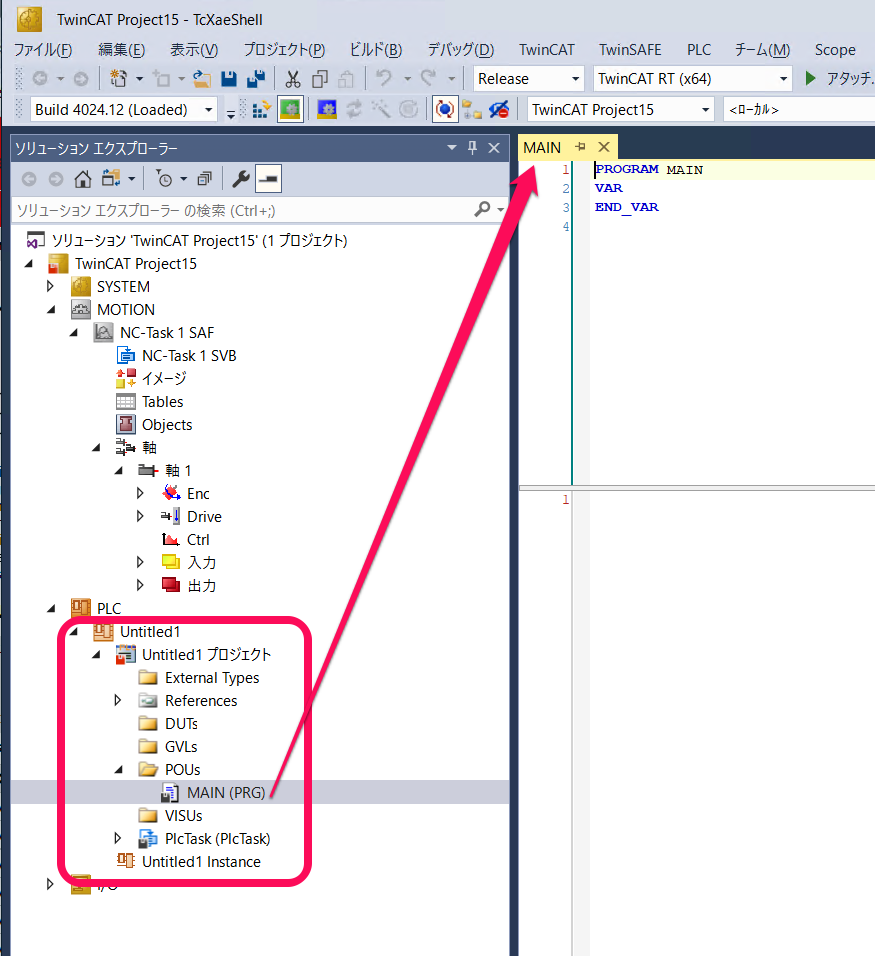Toggle the pin on the MAIN tab

[x=580, y=147]
